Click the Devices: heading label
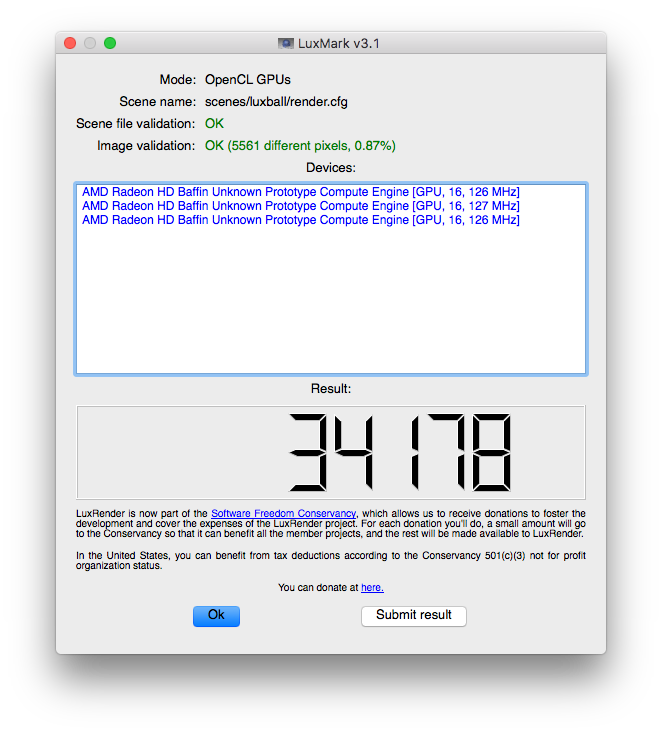The height and width of the screenshot is (734, 662). pos(331,168)
